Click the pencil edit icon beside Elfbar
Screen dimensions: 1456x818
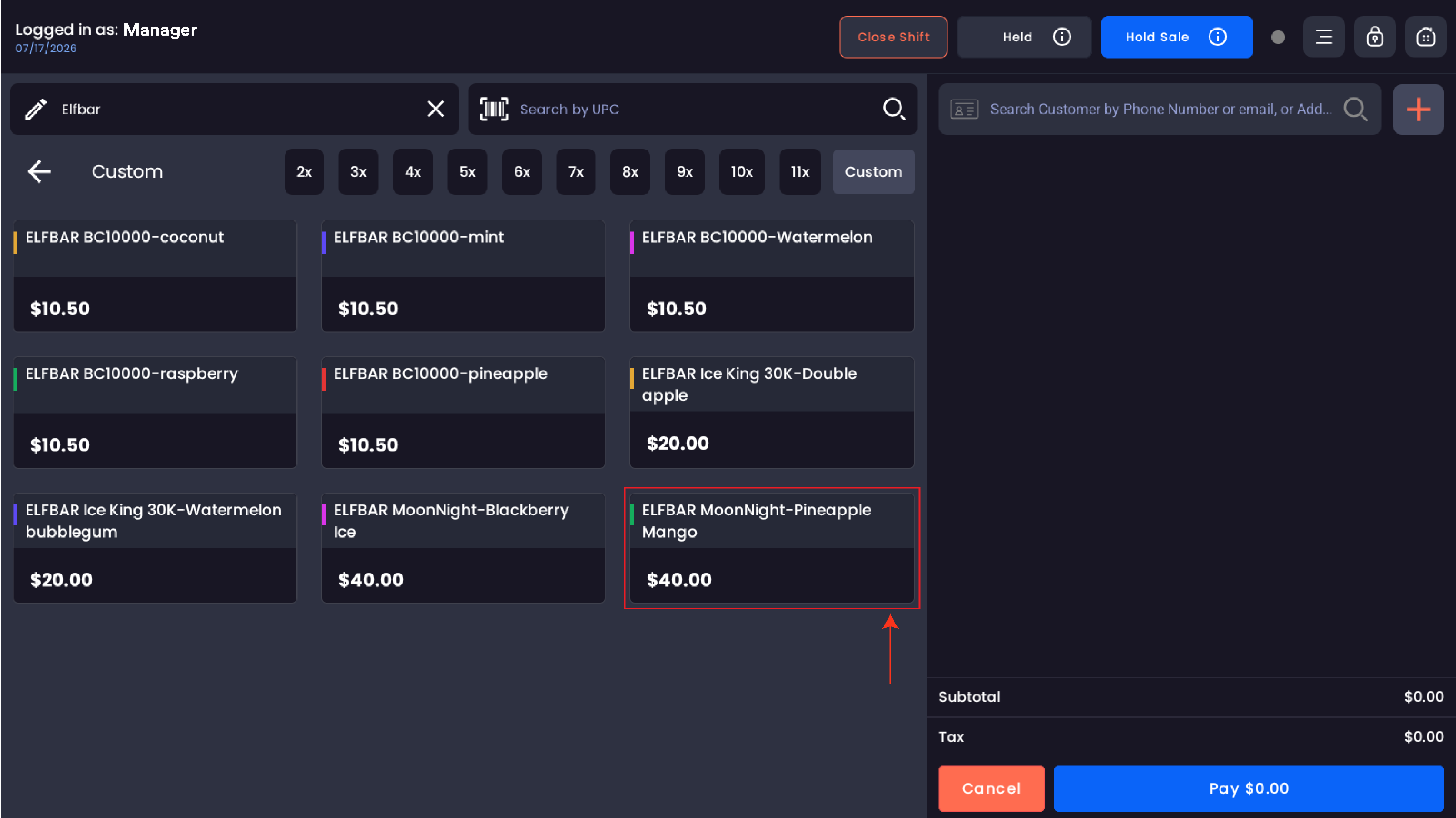tap(36, 109)
